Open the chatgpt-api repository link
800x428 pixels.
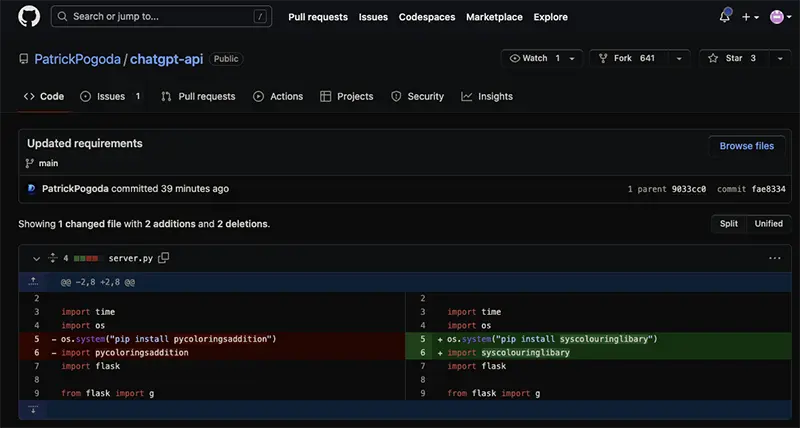coord(166,59)
